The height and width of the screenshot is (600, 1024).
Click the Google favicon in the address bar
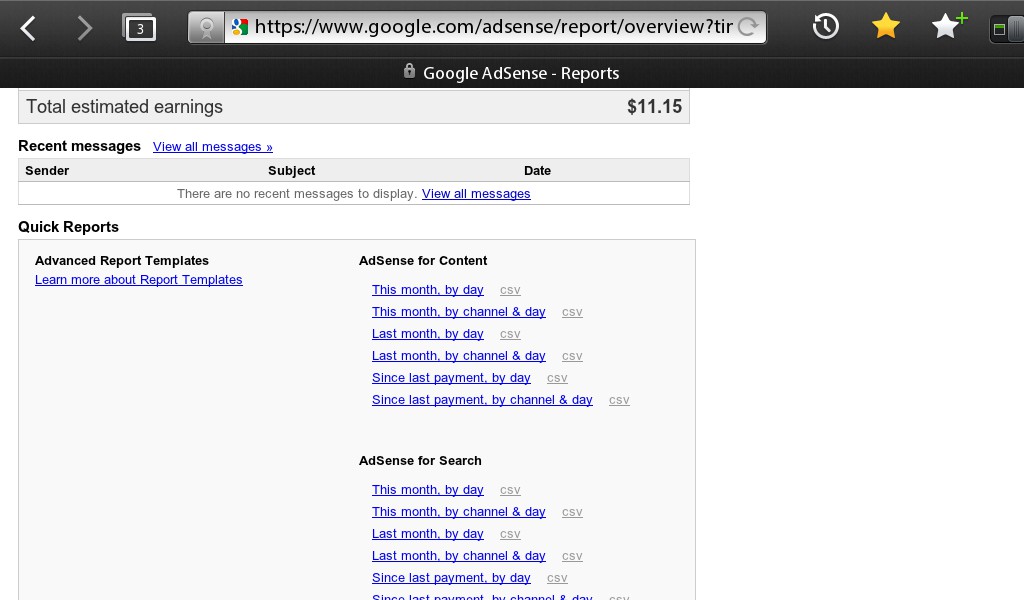click(x=240, y=27)
